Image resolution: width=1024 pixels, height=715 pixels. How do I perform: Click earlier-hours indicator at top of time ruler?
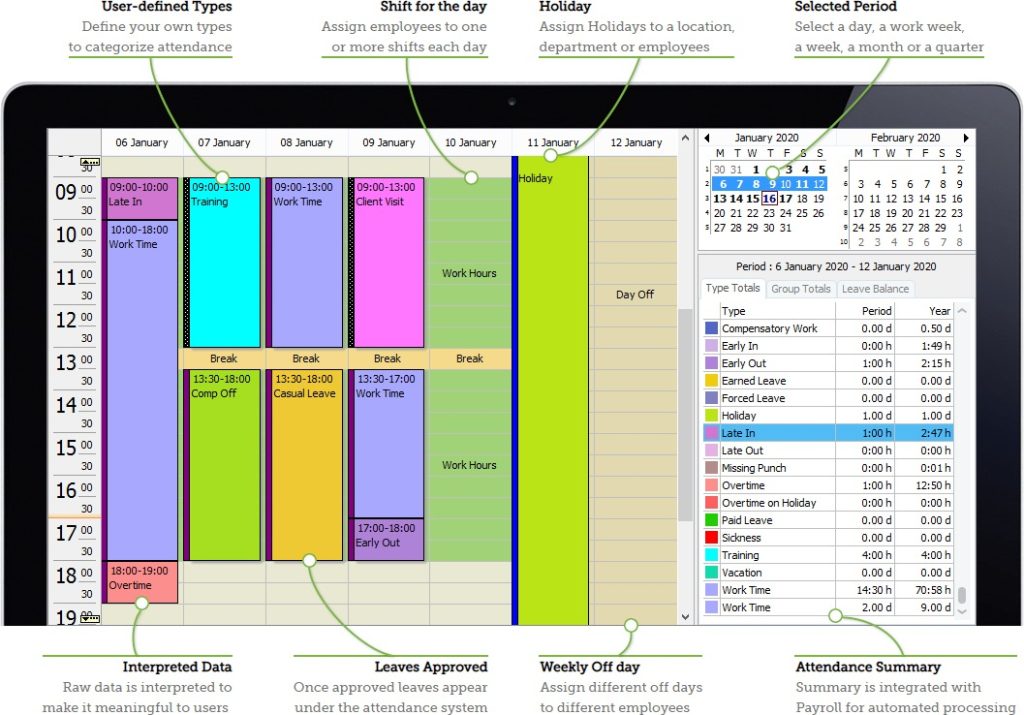click(x=89, y=162)
